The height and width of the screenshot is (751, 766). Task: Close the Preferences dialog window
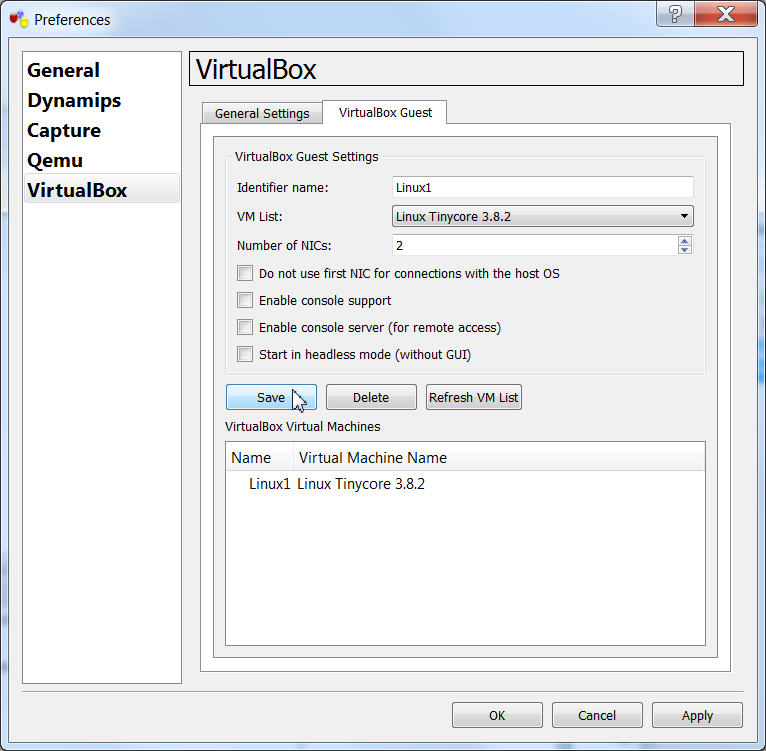pyautogui.click(x=725, y=14)
